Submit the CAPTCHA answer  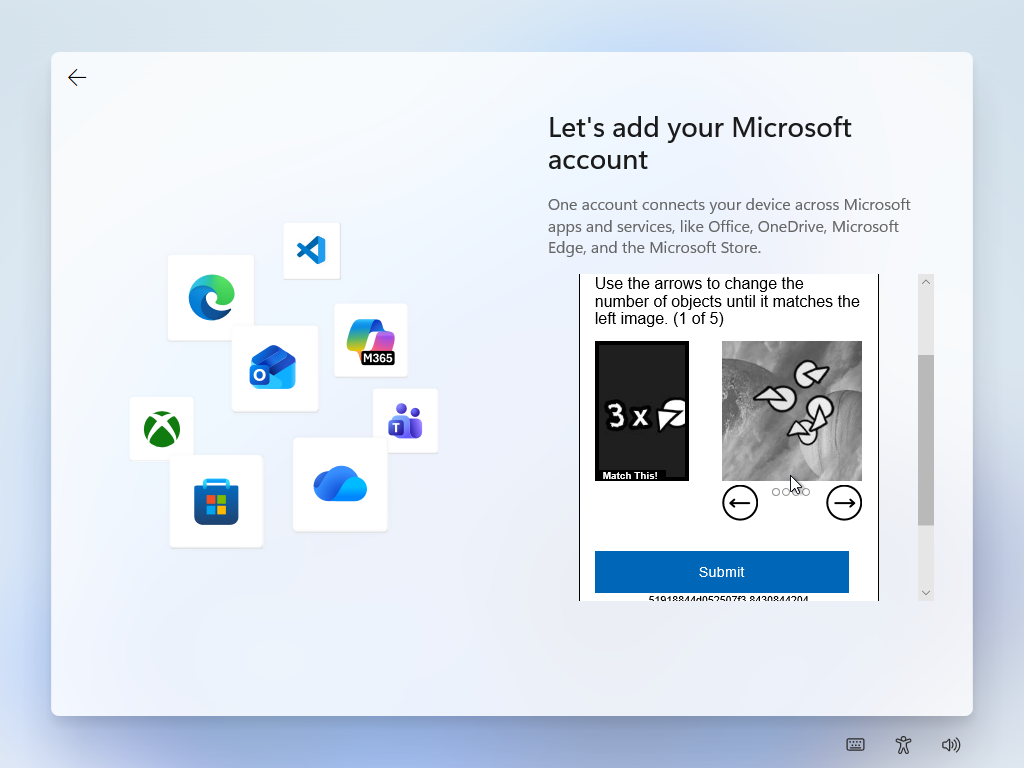pos(721,572)
